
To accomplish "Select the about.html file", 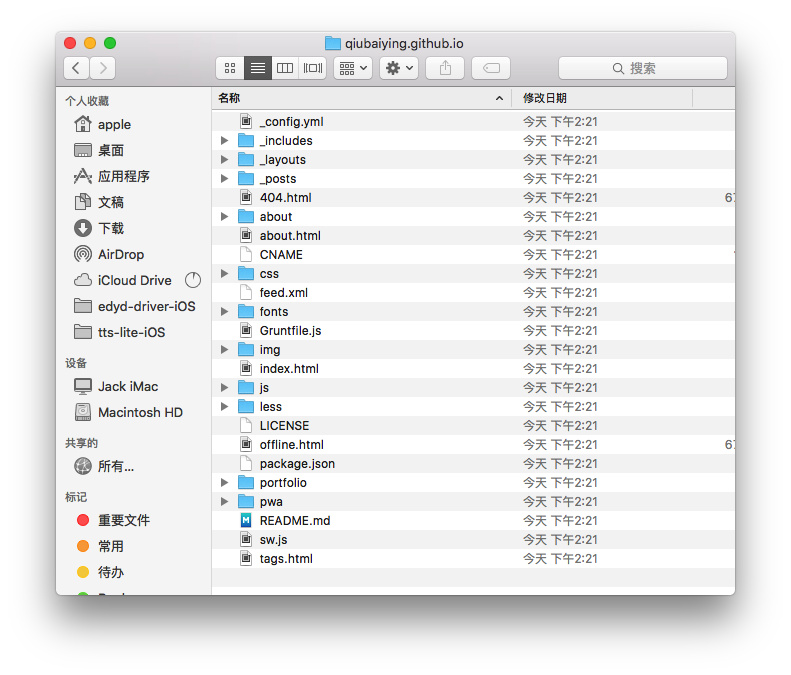I will [x=473, y=236].
